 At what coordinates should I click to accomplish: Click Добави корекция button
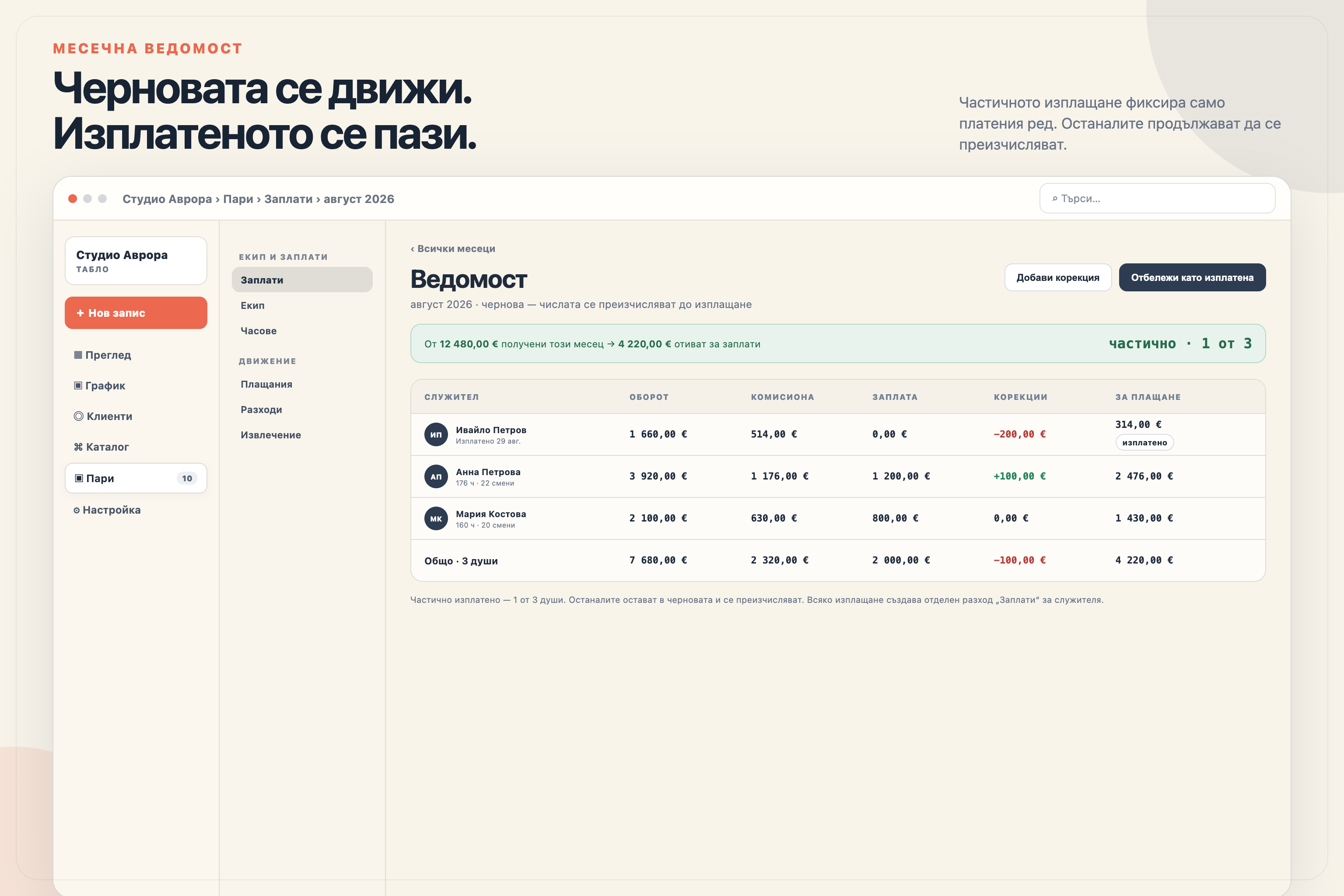point(1058,277)
